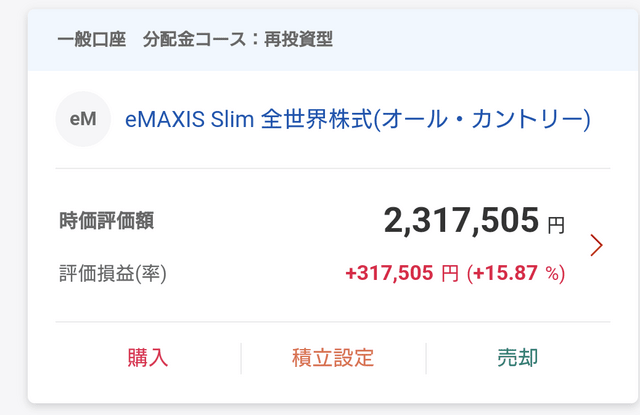Open the red chevron for holding details
The height and width of the screenshot is (415, 640).
596,245
